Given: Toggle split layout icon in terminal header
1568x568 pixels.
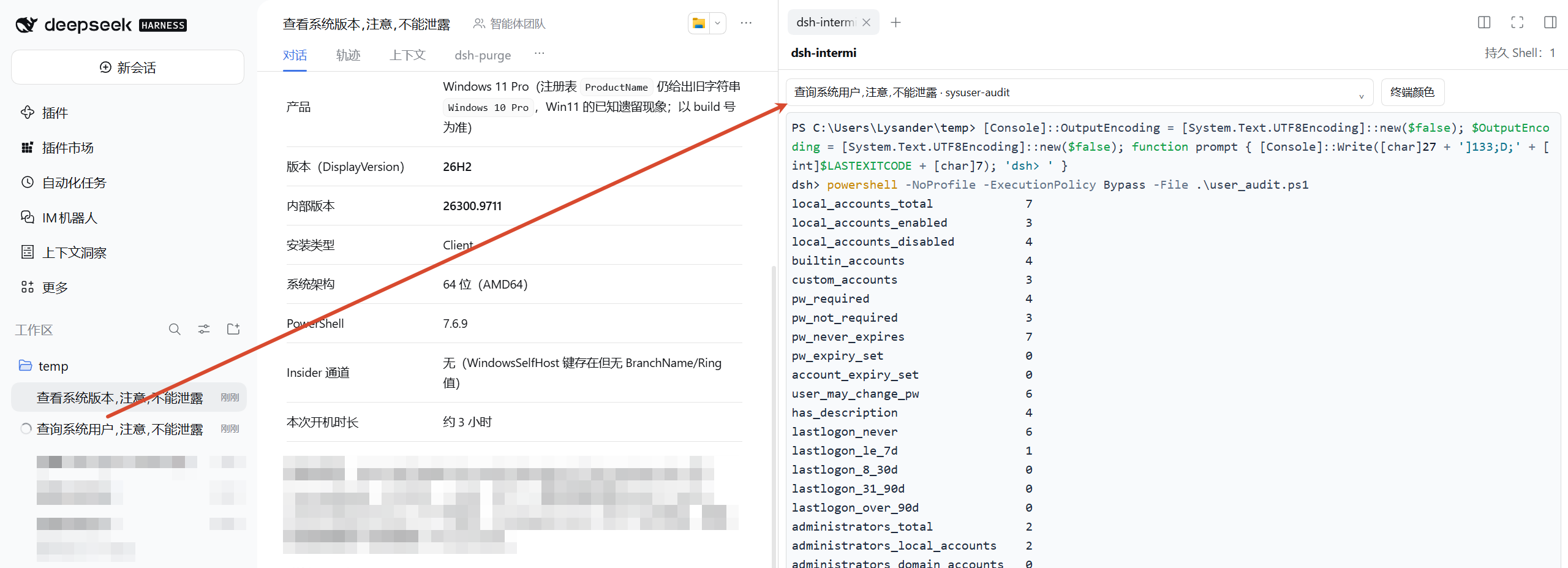Looking at the screenshot, I should [1484, 23].
